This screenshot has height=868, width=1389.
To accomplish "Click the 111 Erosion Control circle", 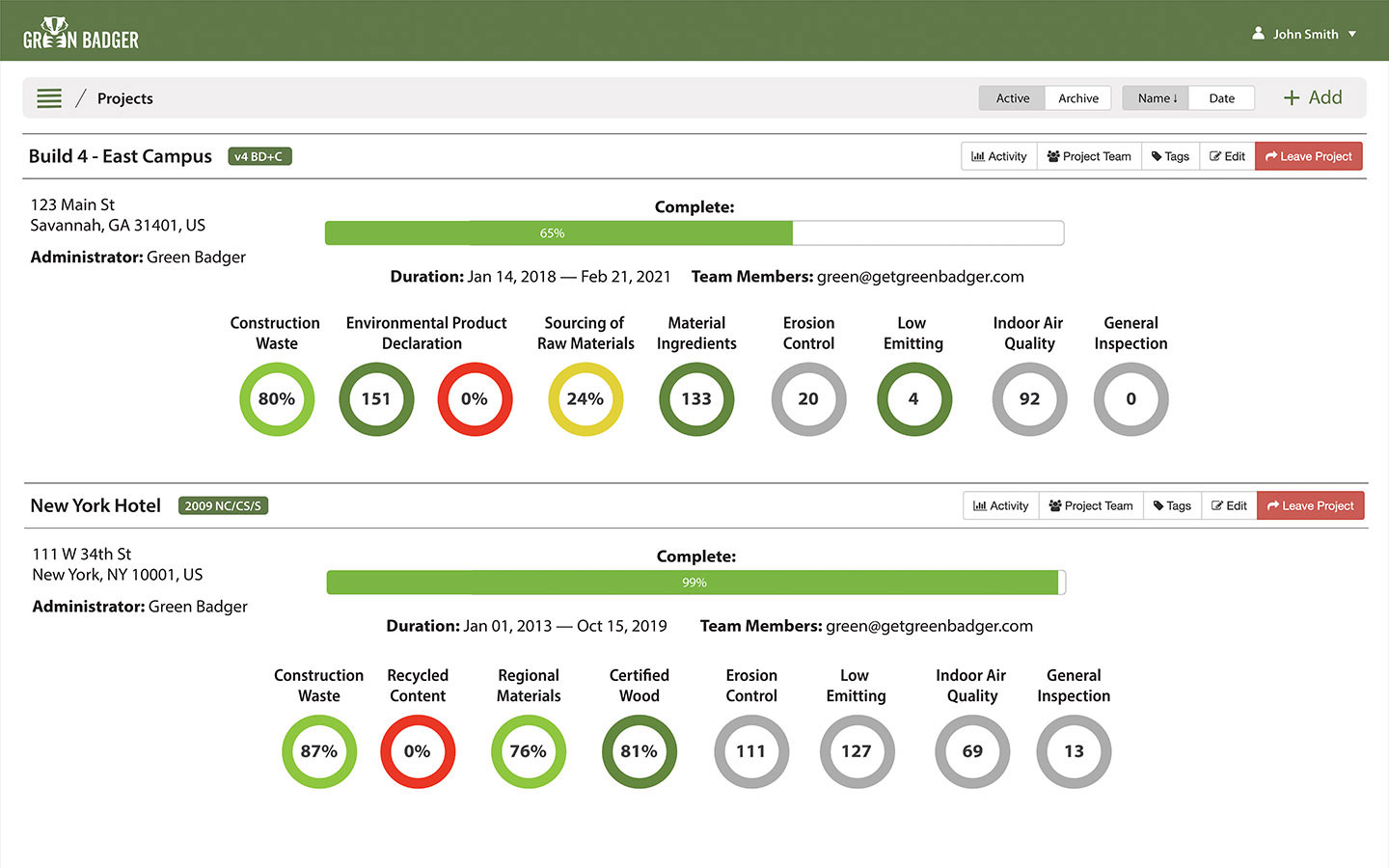I will 751,751.
